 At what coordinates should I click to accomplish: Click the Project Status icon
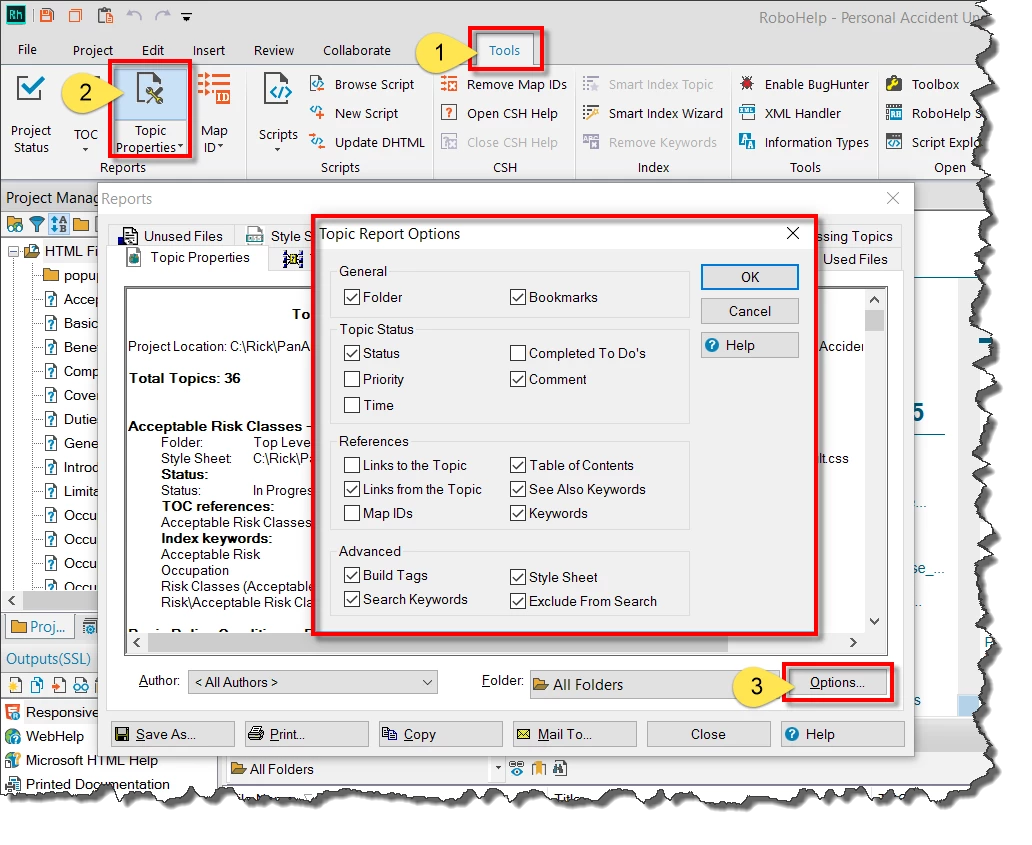[30, 88]
